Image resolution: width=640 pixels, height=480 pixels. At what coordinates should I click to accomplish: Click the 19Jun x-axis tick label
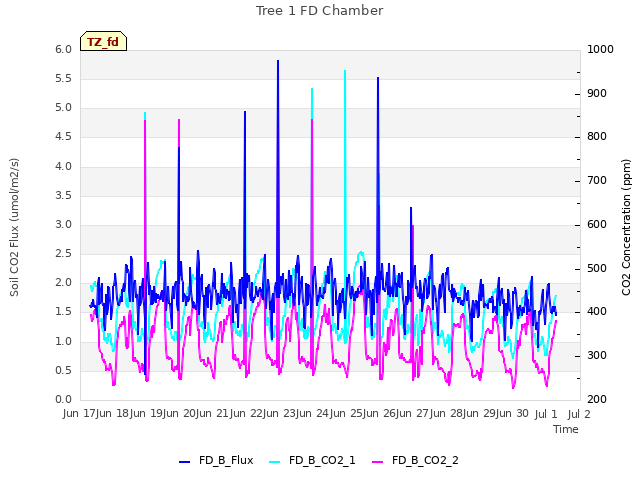[164, 413]
